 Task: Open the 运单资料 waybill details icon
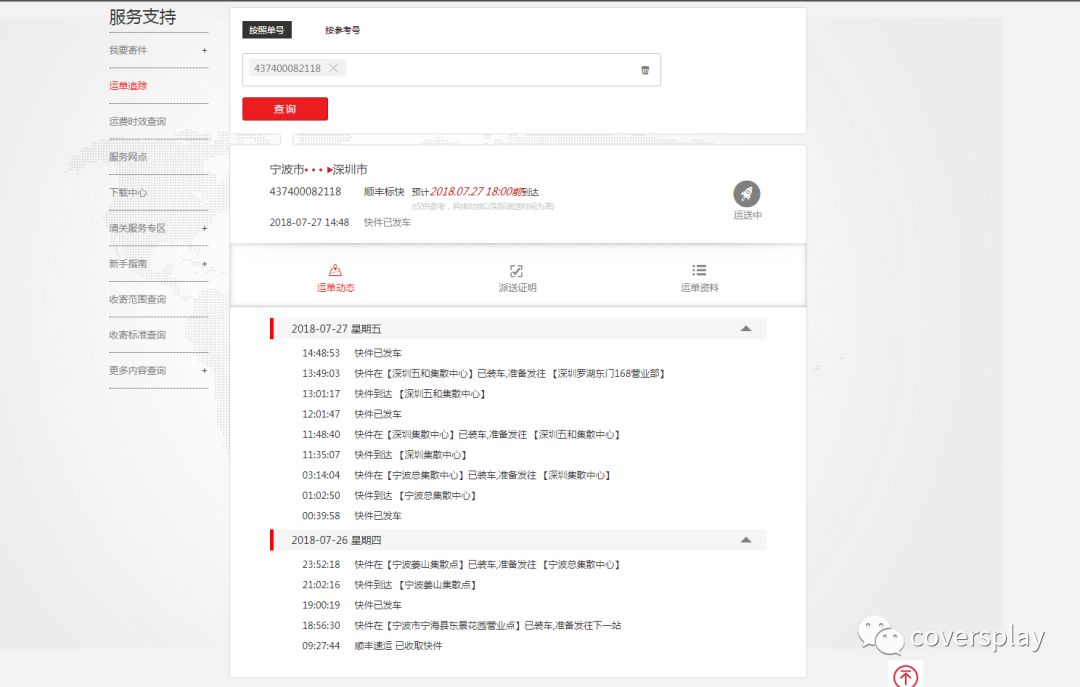pos(699,271)
